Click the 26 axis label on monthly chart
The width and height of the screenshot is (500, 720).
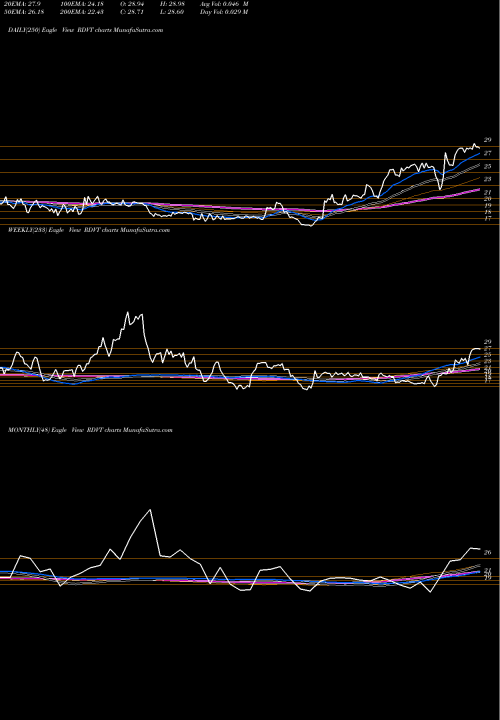tap(488, 552)
